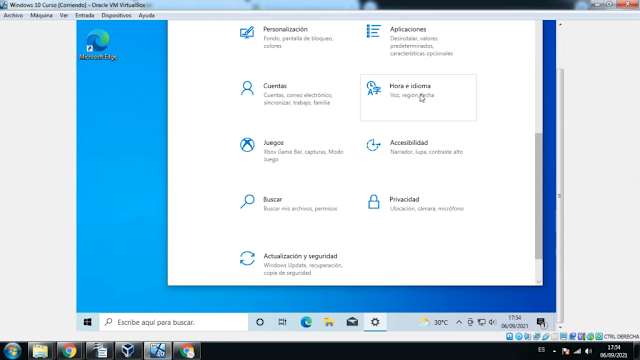Open the Entrada menu
This screenshot has width=640, height=360.
click(84, 16)
